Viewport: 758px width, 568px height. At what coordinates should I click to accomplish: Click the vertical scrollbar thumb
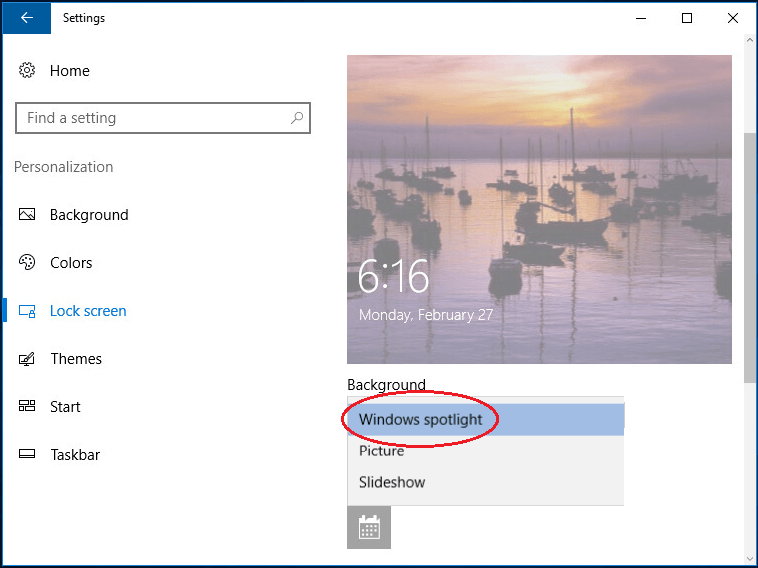(750, 258)
